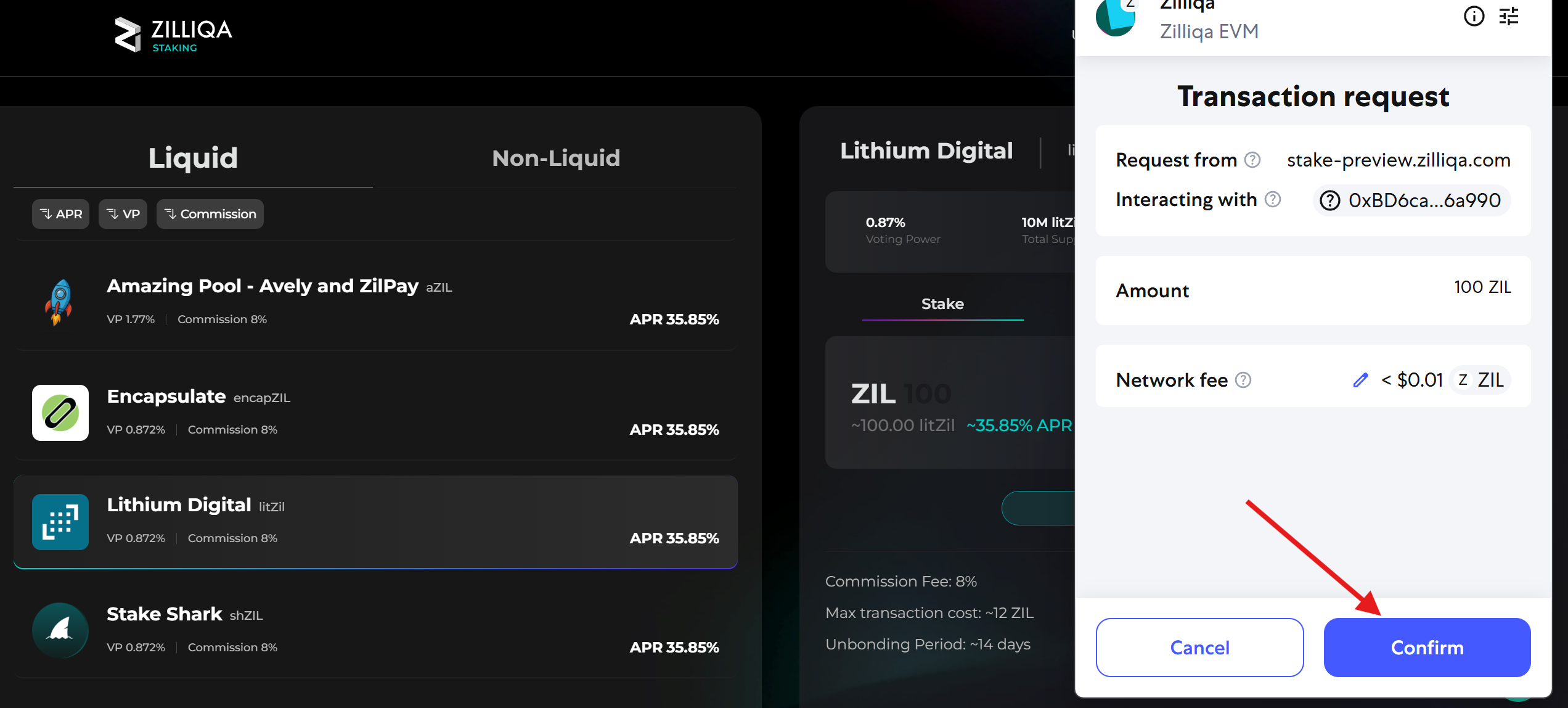Click the Lithium Digital pool icon
The image size is (1568, 708).
point(60,522)
